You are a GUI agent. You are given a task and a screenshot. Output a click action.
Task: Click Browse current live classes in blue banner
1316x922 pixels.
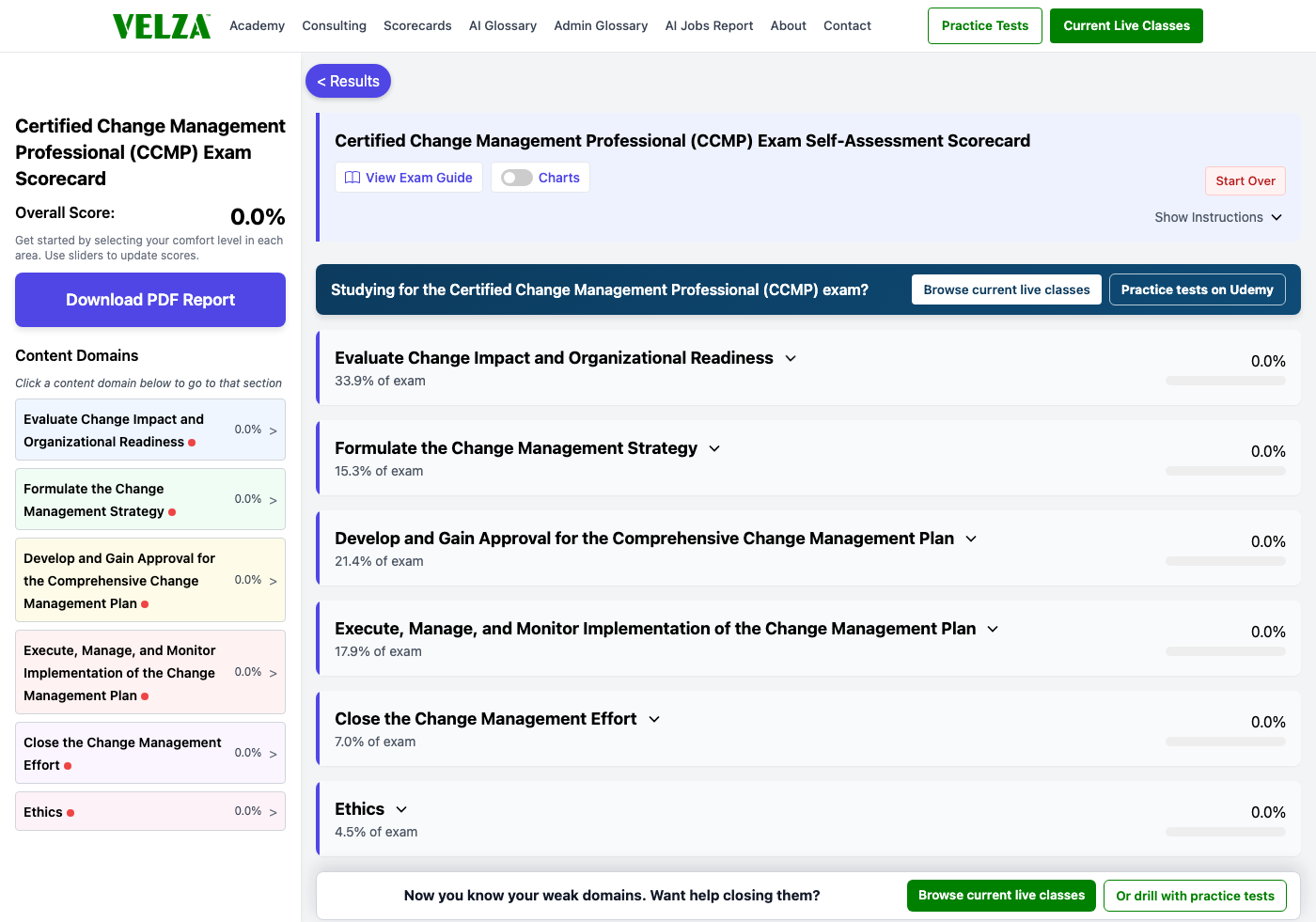[1007, 289]
